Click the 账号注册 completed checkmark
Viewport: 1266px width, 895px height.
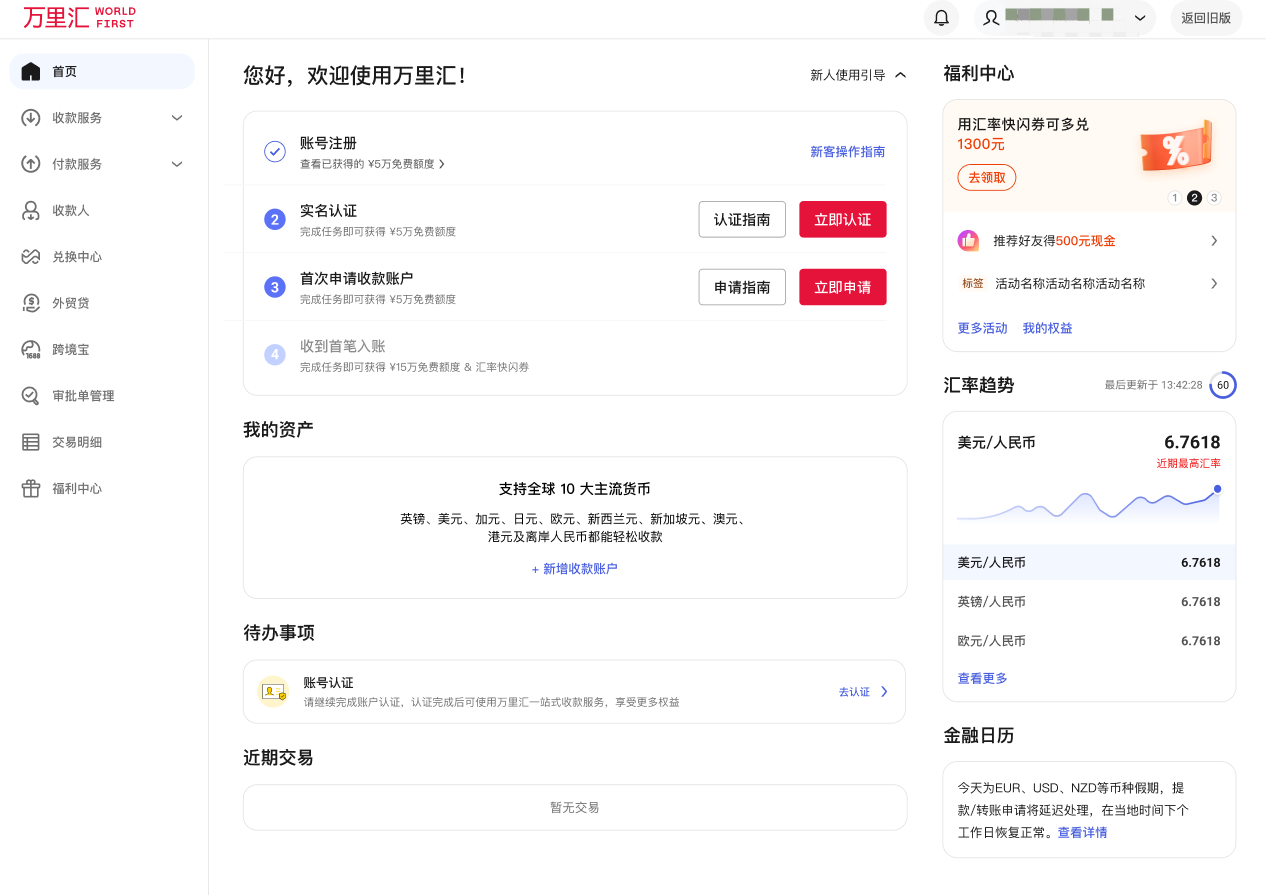(275, 151)
